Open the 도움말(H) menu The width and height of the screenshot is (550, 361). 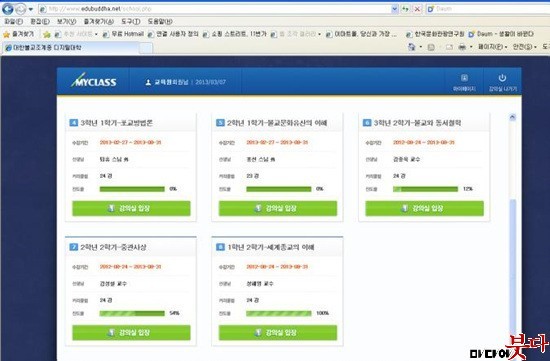(x=160, y=21)
